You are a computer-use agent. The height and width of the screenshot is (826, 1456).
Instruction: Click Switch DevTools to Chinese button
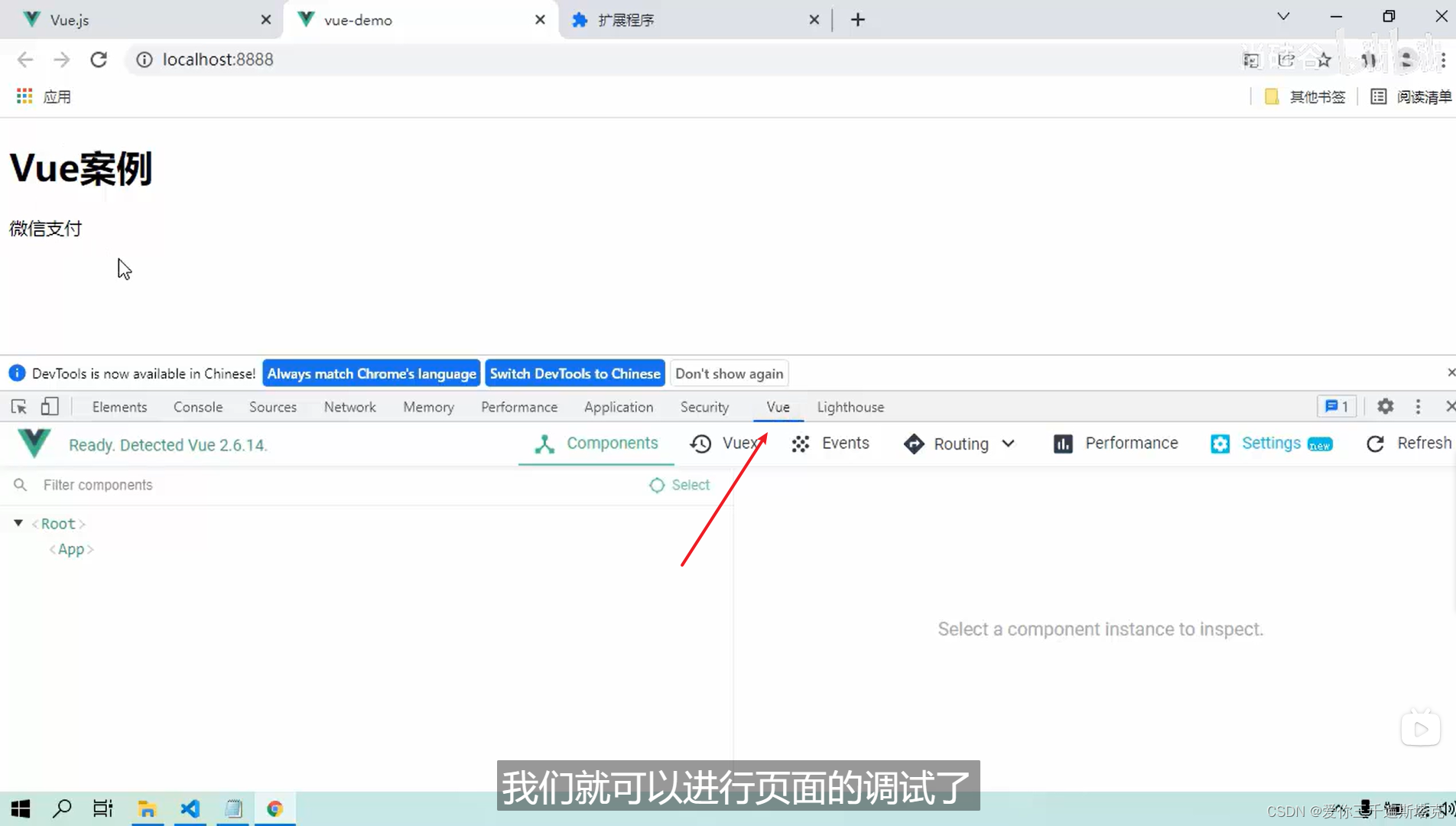click(574, 373)
